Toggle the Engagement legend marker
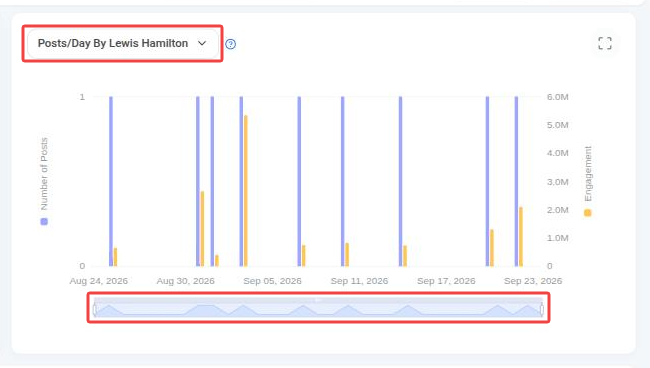This screenshot has width=650, height=368. tap(587, 213)
